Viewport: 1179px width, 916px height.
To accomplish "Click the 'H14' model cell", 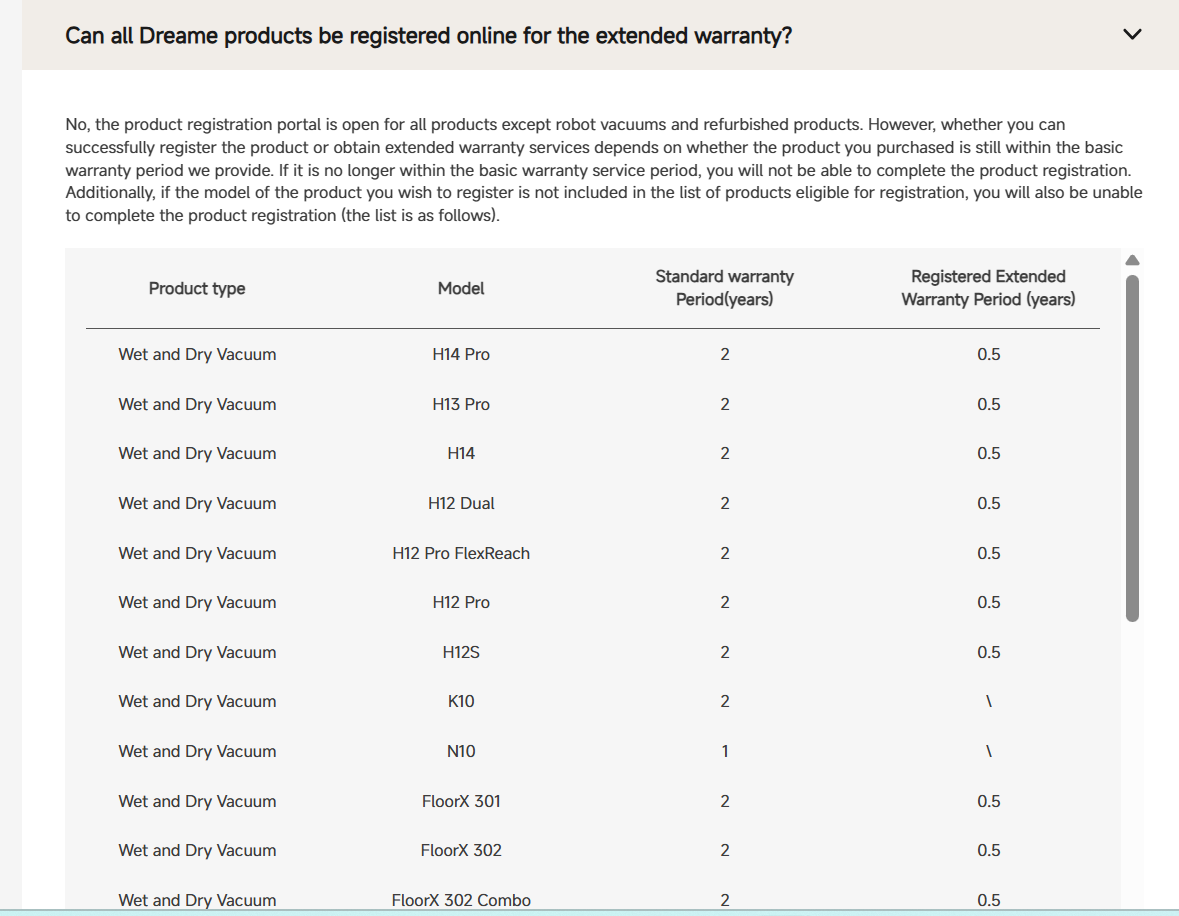I will click(x=461, y=453).
